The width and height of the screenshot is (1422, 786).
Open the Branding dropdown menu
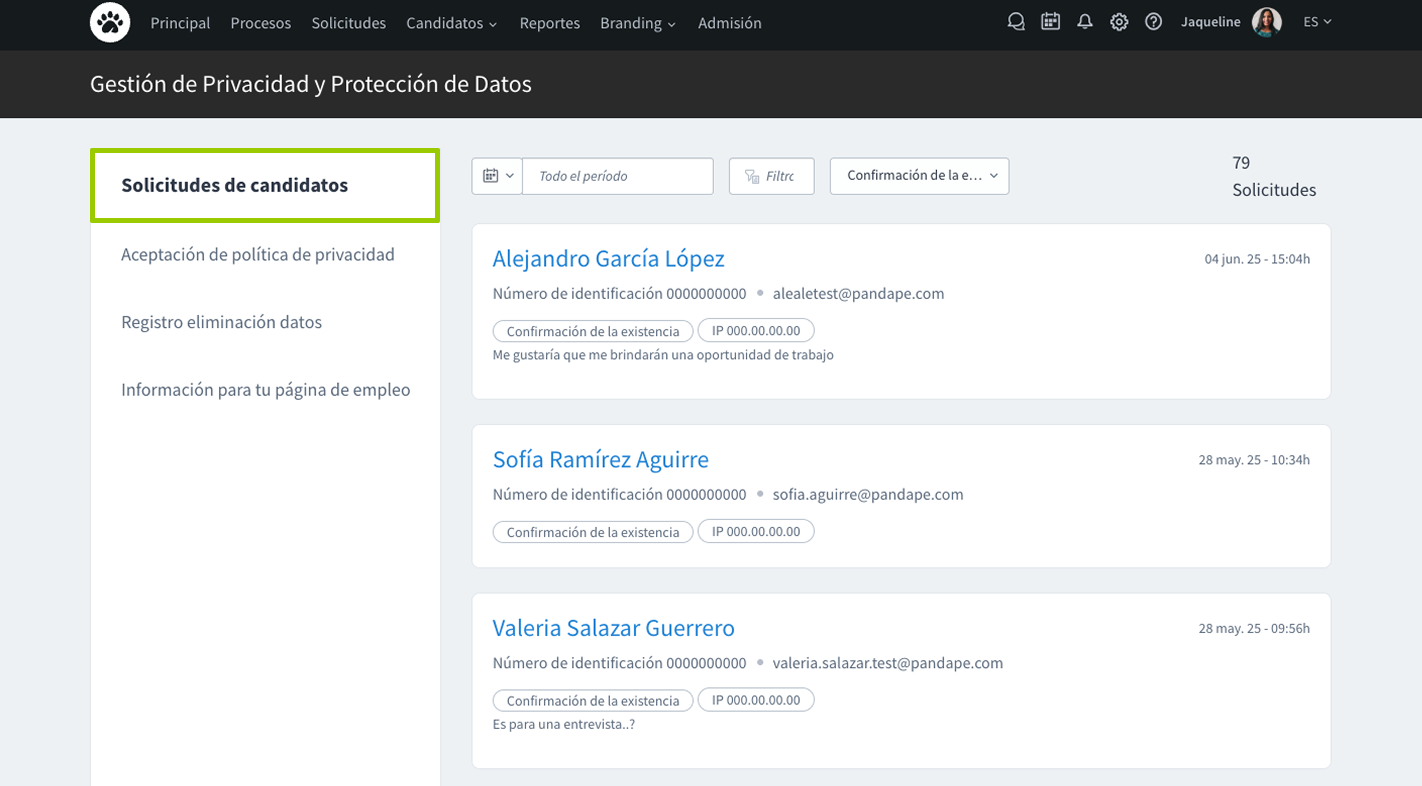click(x=637, y=23)
